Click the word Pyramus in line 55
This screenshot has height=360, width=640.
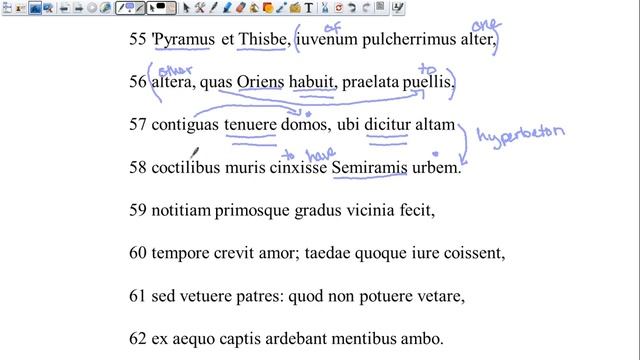pos(184,40)
